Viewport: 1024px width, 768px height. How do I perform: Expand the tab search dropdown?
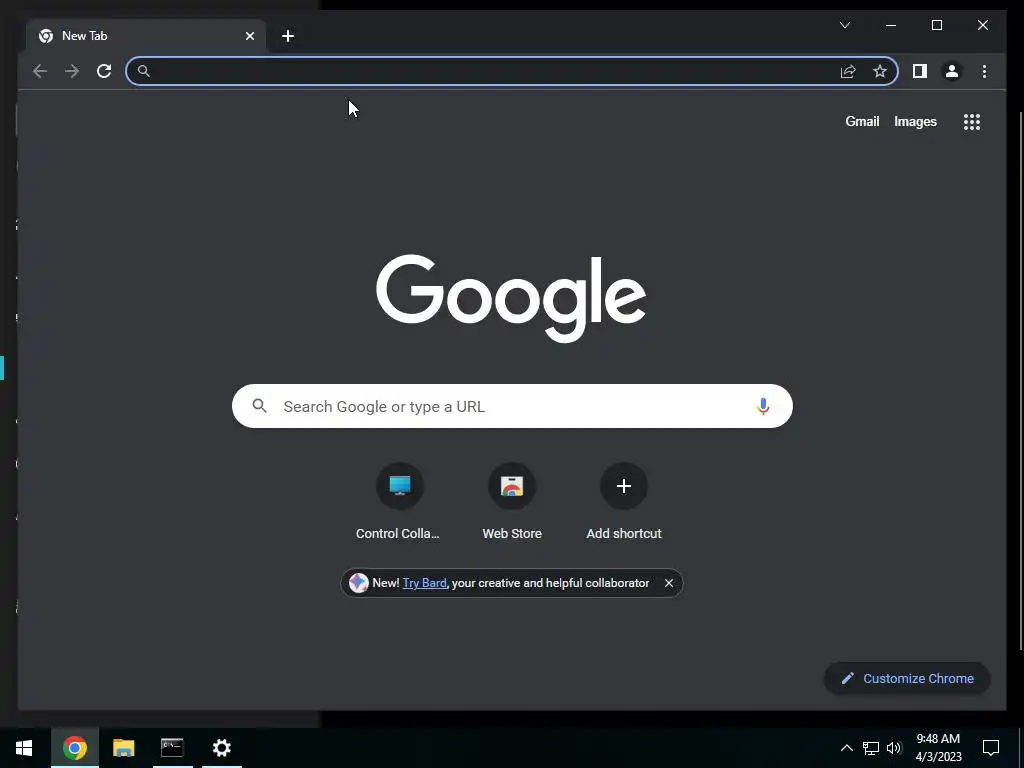(x=844, y=25)
